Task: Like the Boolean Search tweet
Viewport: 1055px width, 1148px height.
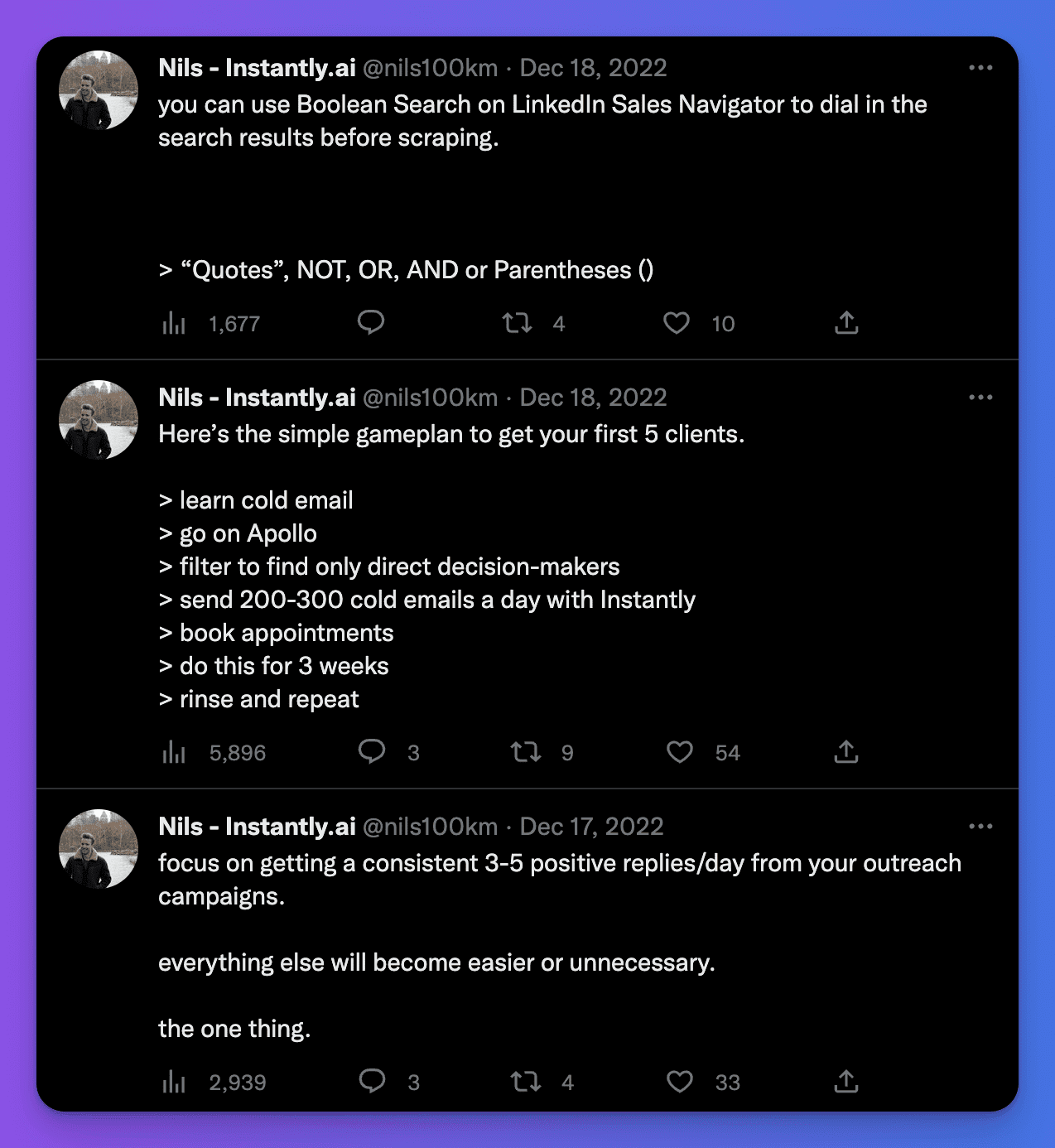Action: [x=677, y=323]
